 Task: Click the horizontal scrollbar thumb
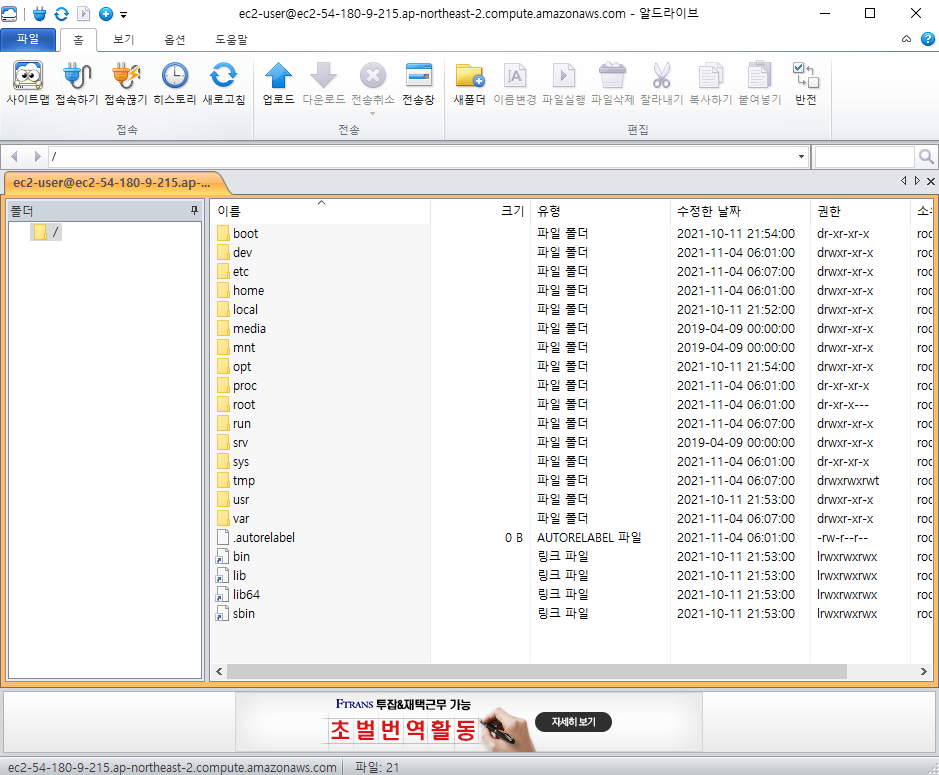tap(537, 671)
